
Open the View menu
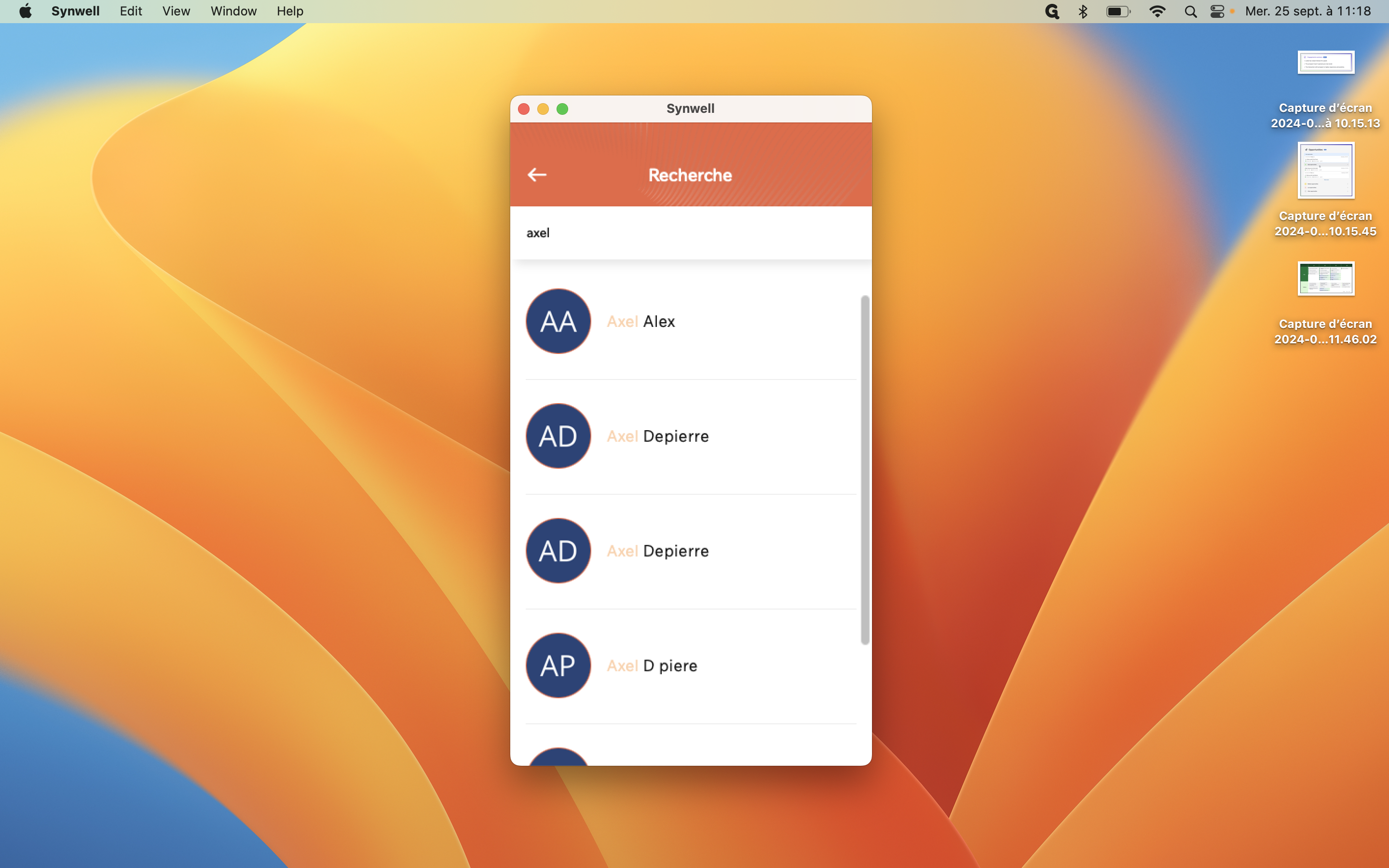coord(176,11)
